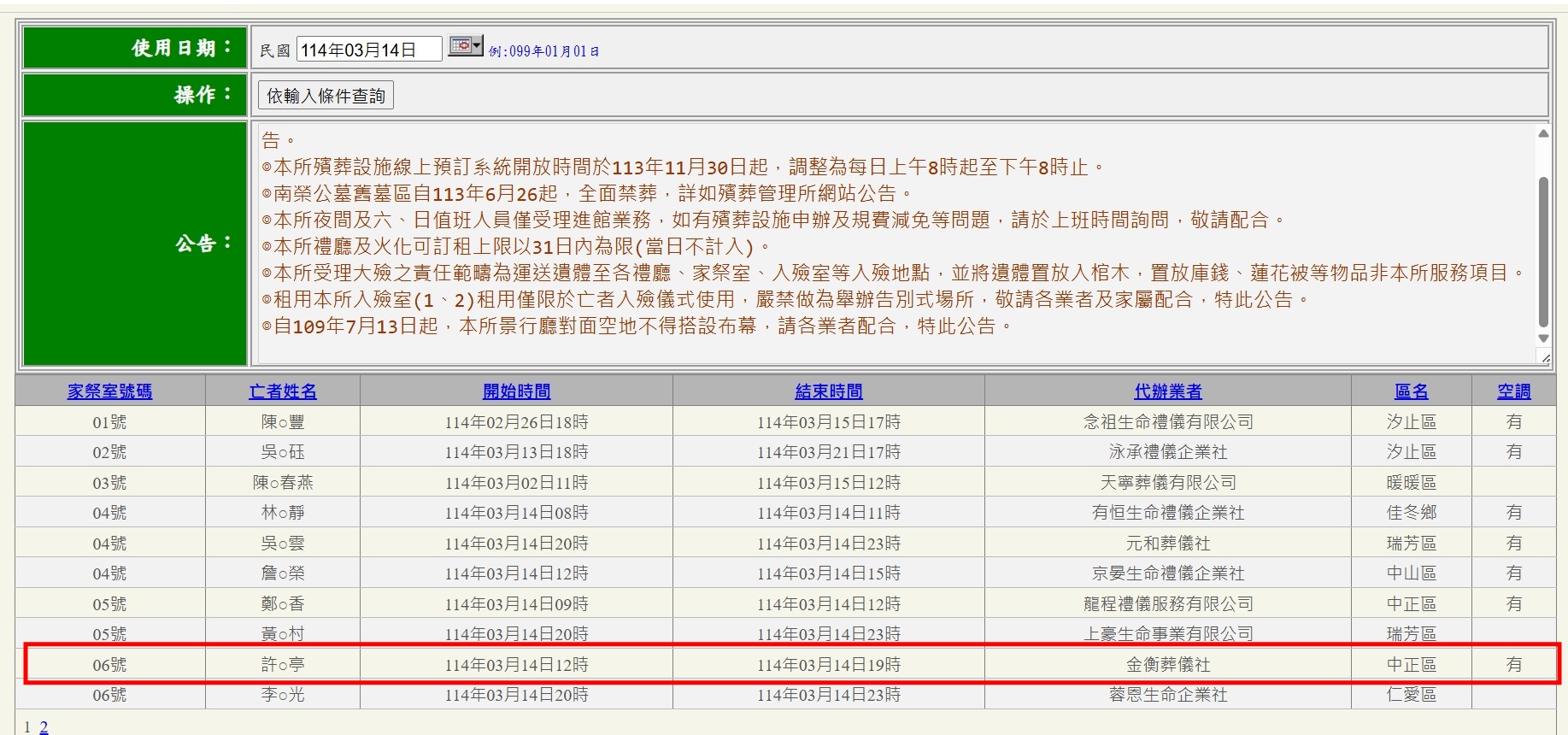Screen dimensions: 1568x735
Task: Sort by 結束時間 column header
Action: click(828, 391)
